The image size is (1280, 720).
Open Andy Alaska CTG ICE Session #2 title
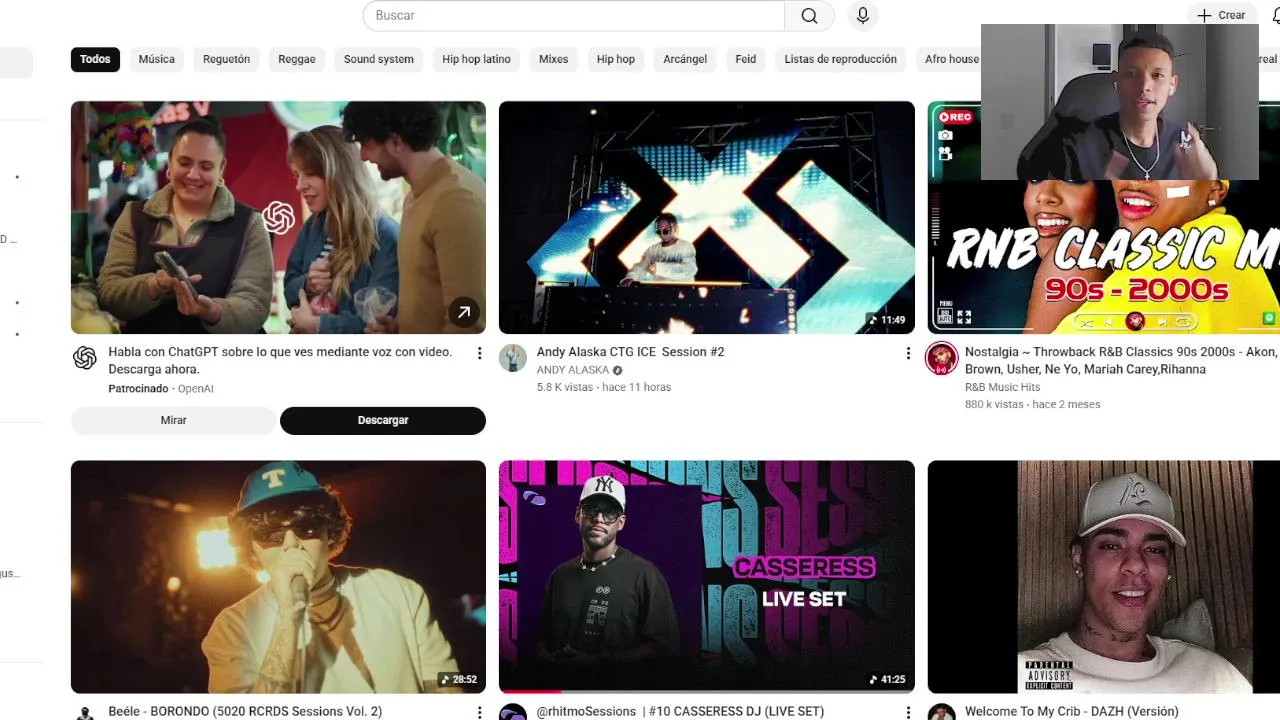tap(630, 352)
